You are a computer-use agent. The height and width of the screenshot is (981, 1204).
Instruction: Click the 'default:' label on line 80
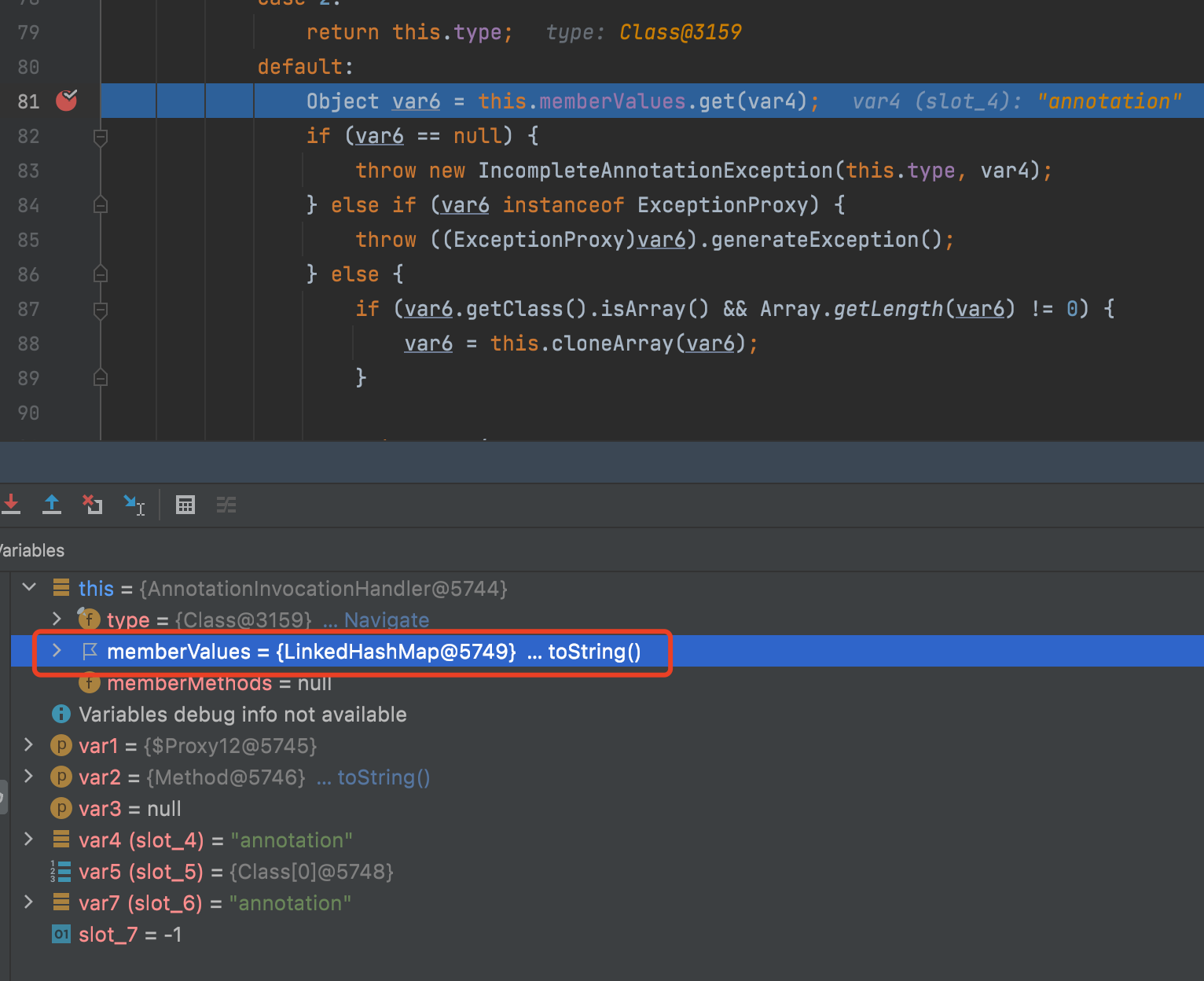pos(306,67)
